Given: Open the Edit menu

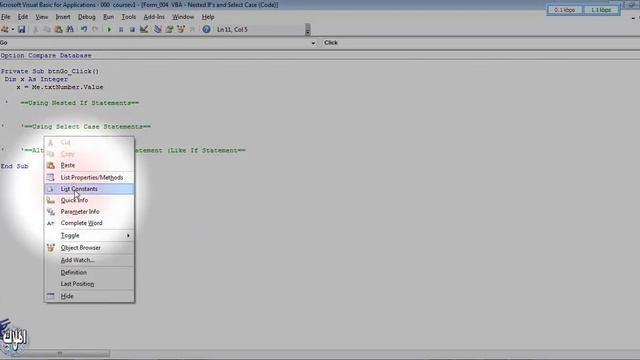Looking at the screenshot, I should (22, 17).
